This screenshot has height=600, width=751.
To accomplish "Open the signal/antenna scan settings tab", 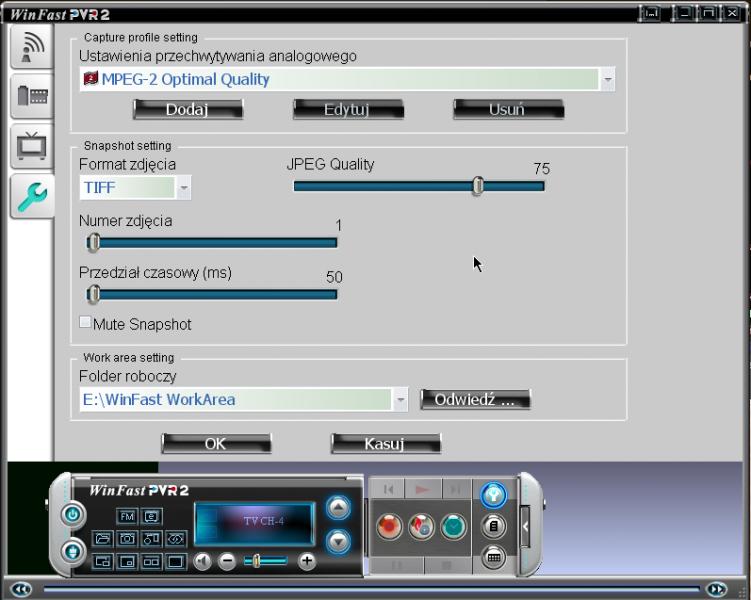I will (32, 47).
